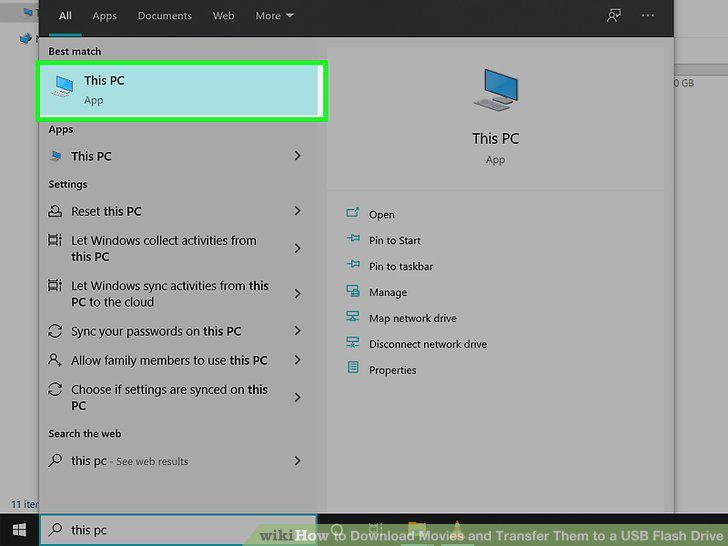Viewport: 728px width, 546px height.
Task: Open the This PC best match result
Action: click(x=182, y=91)
